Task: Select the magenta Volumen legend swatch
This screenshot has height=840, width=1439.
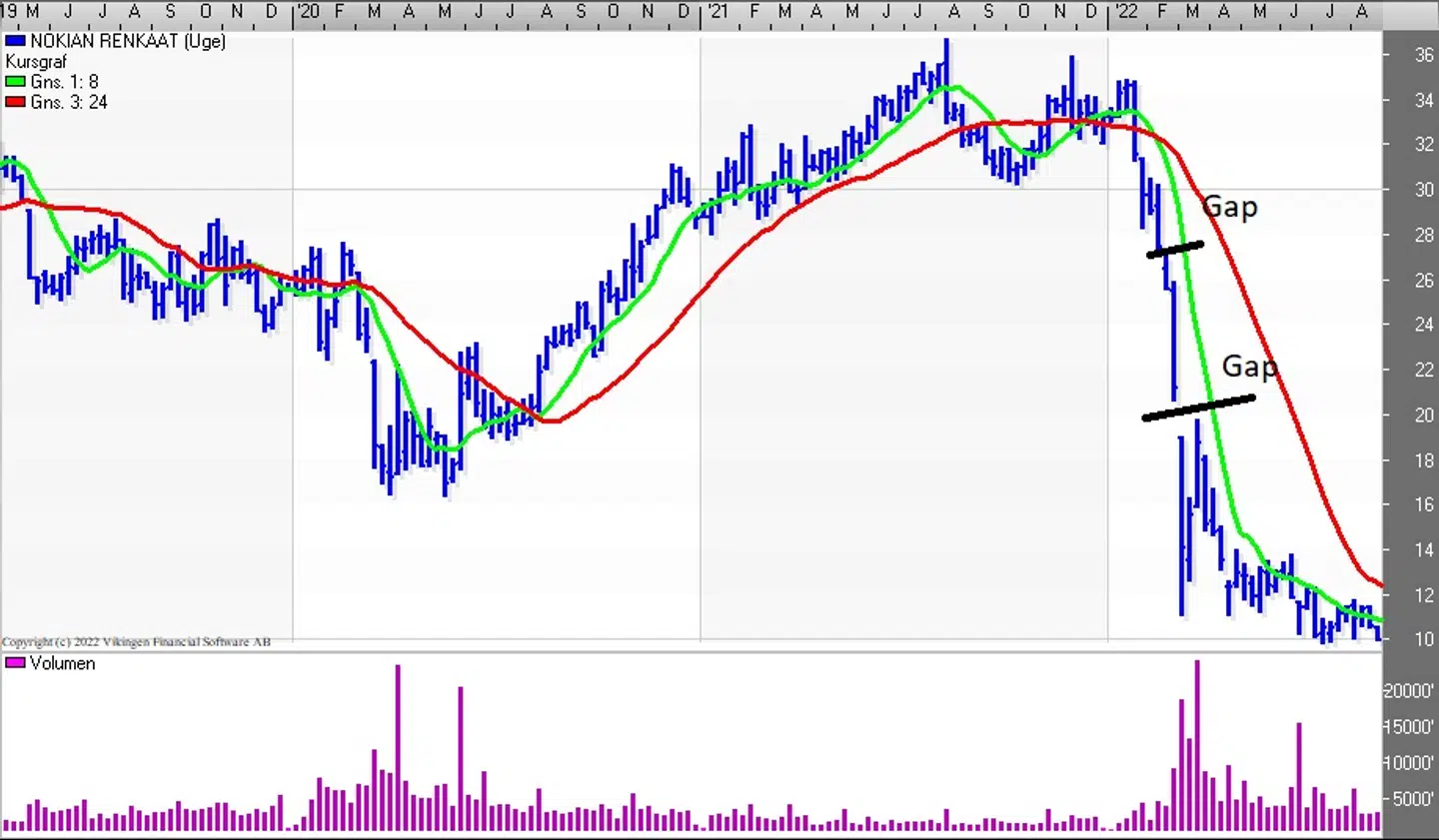Action: (x=15, y=663)
